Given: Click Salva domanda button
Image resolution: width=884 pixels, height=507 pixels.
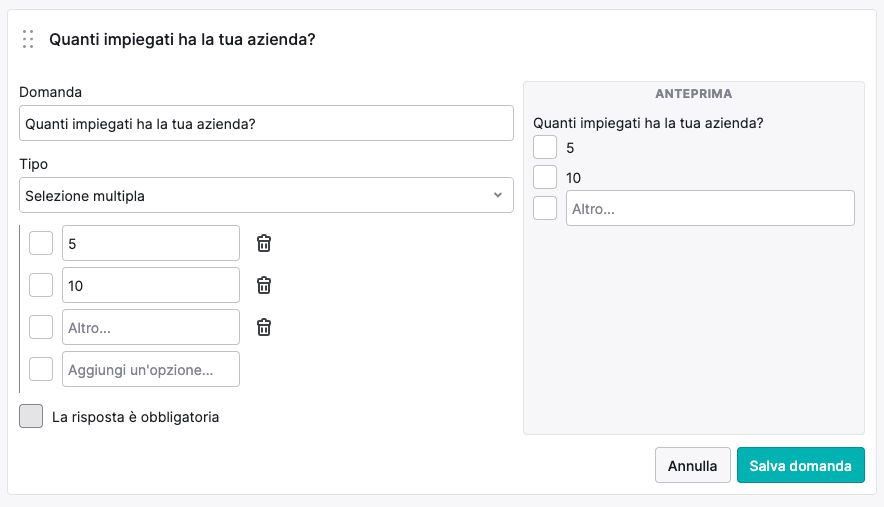Looking at the screenshot, I should tap(801, 465).
